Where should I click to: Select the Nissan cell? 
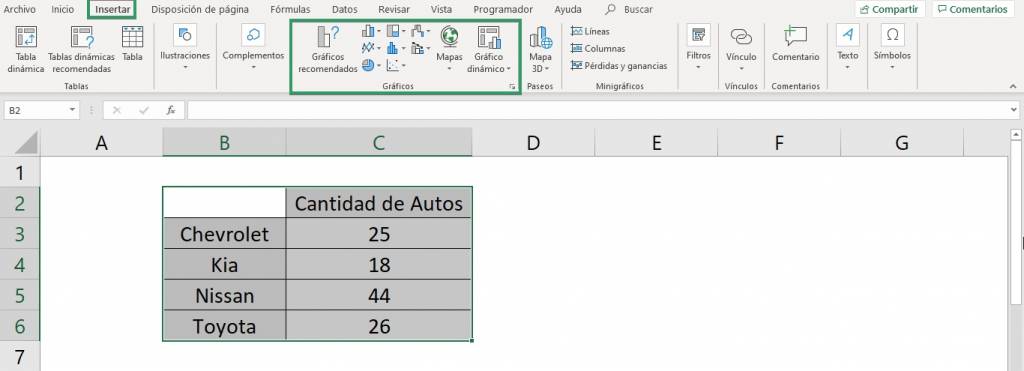coord(224,295)
